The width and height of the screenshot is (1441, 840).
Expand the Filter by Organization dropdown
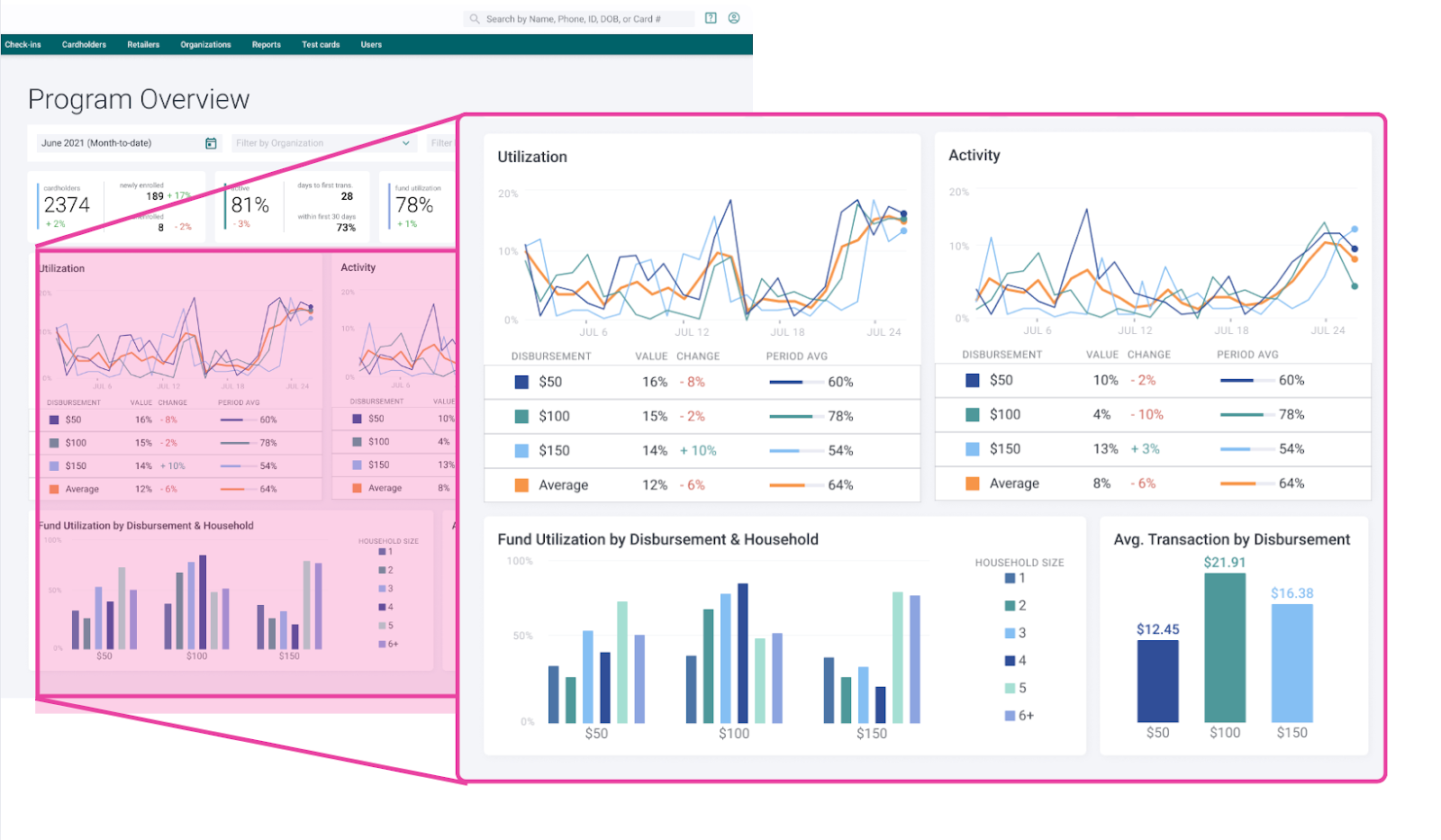pyautogui.click(x=322, y=143)
